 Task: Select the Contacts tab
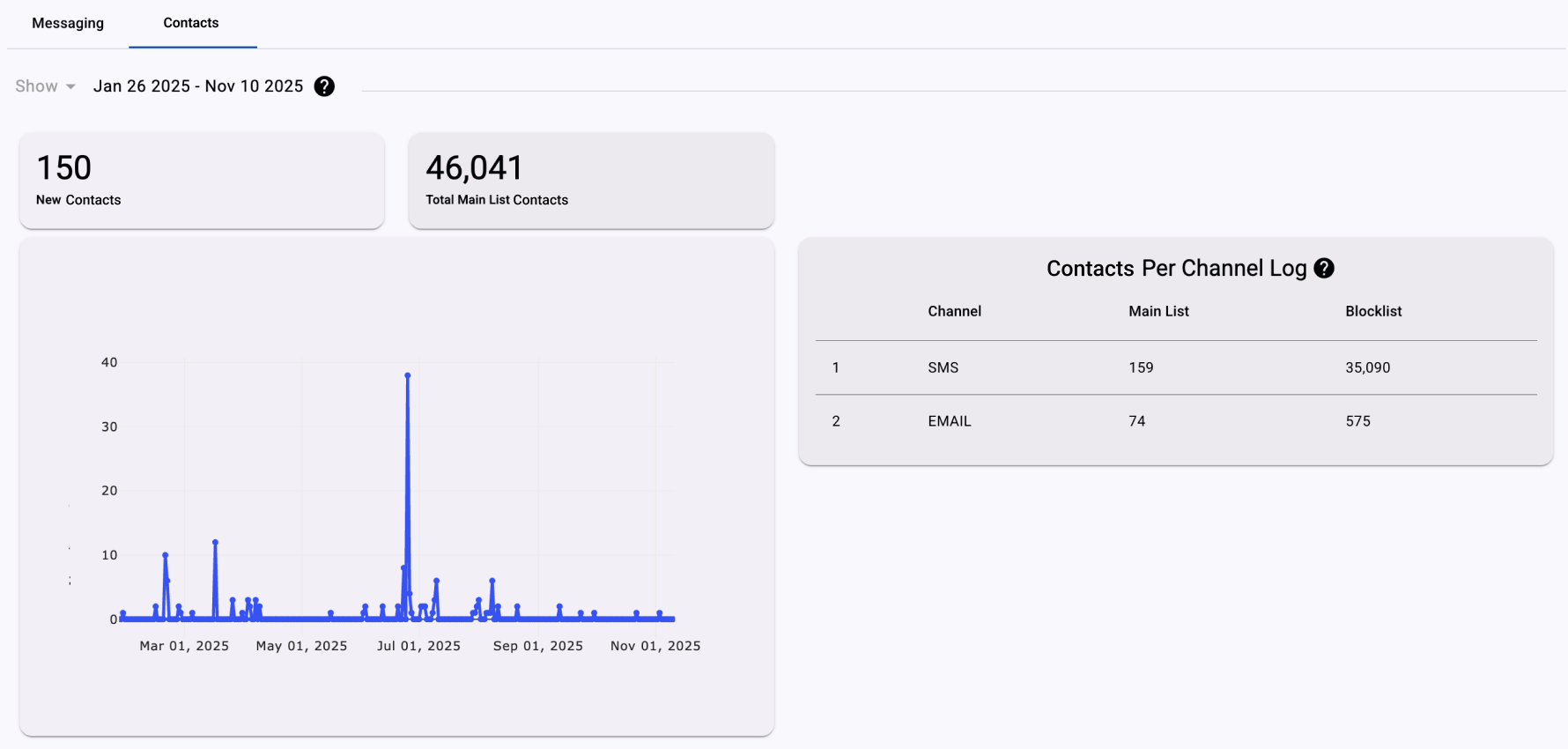[x=191, y=23]
